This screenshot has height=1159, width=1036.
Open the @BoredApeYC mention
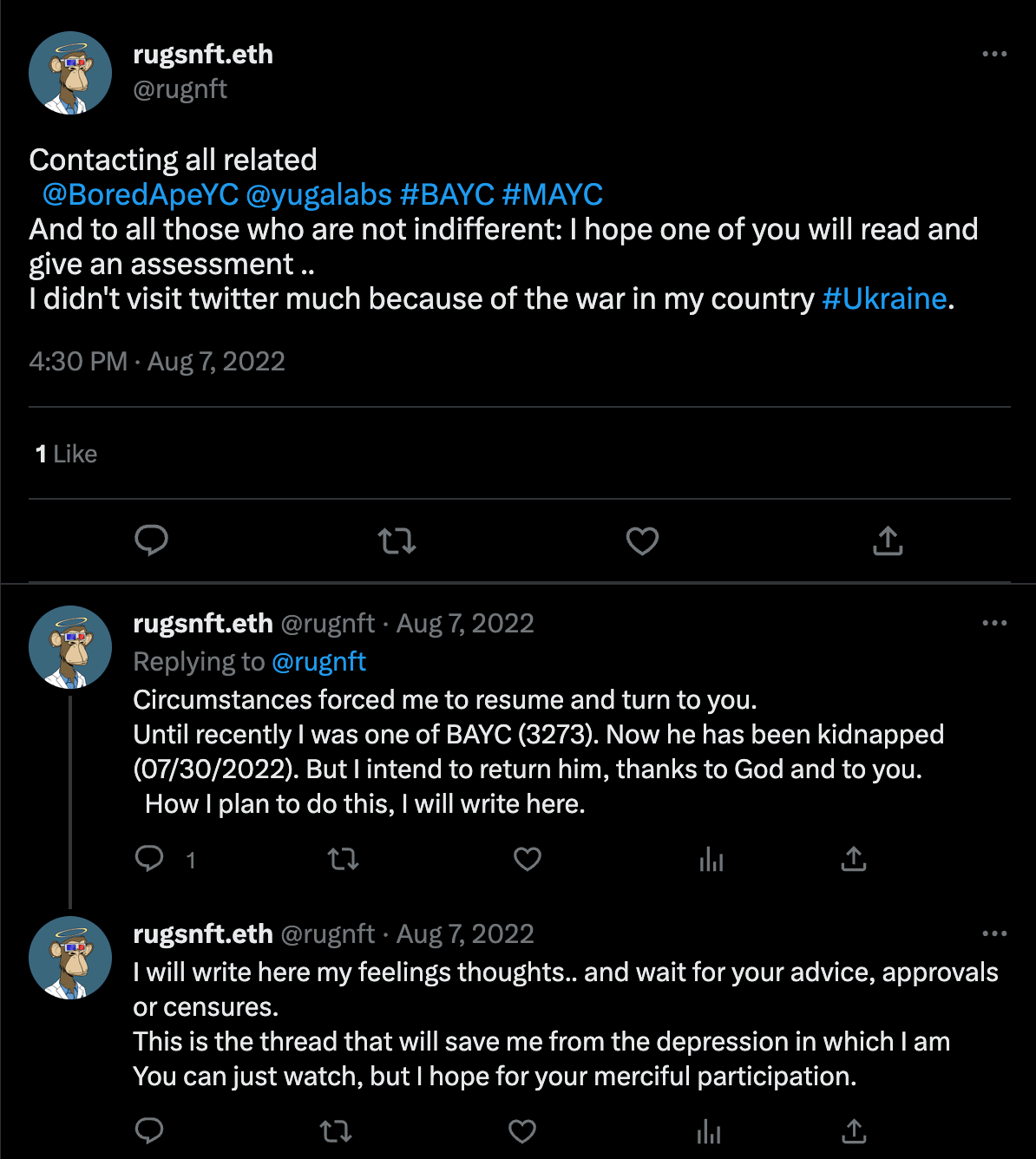[x=141, y=194]
